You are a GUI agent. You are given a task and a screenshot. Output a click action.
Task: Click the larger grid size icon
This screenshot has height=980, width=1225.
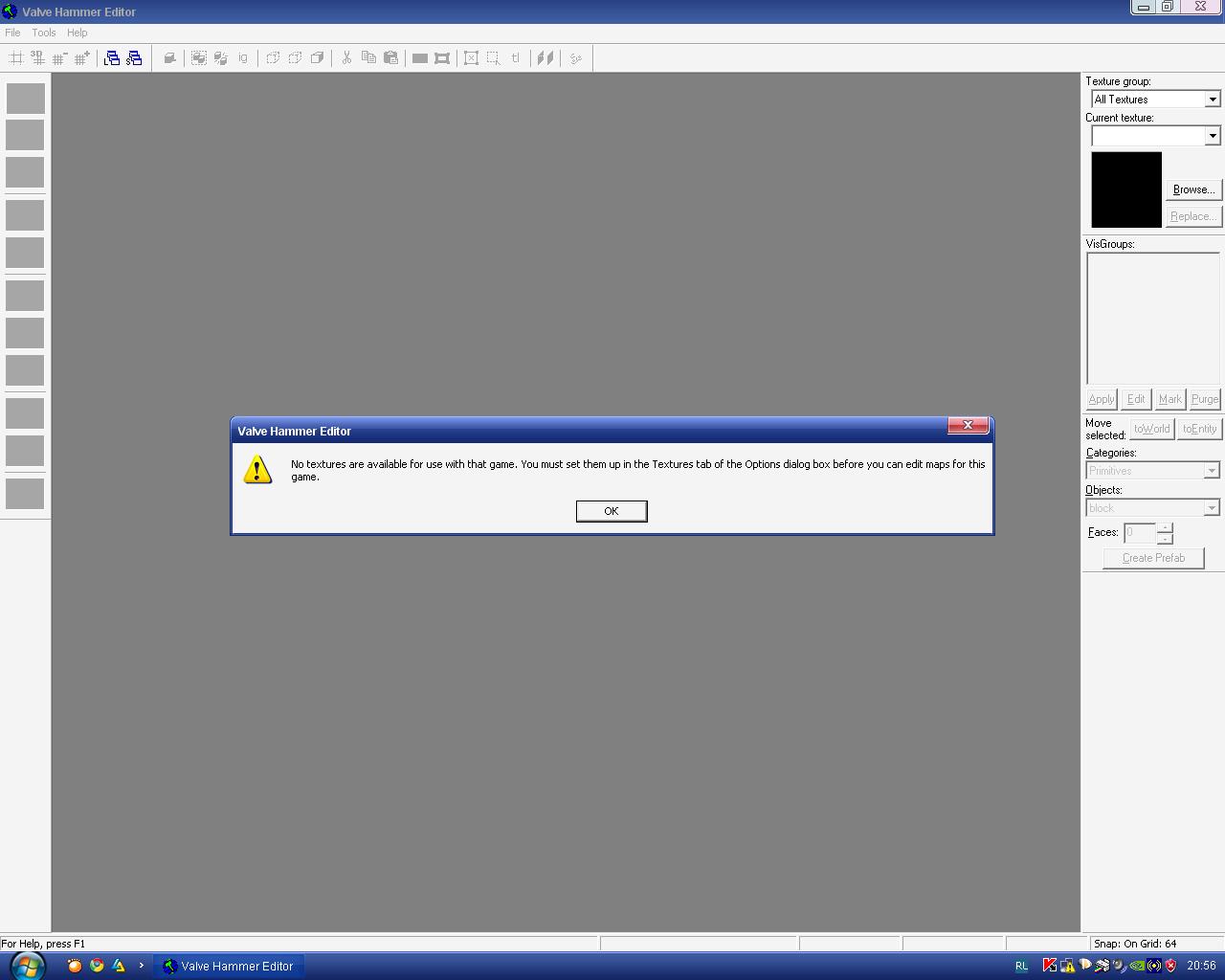tap(82, 58)
